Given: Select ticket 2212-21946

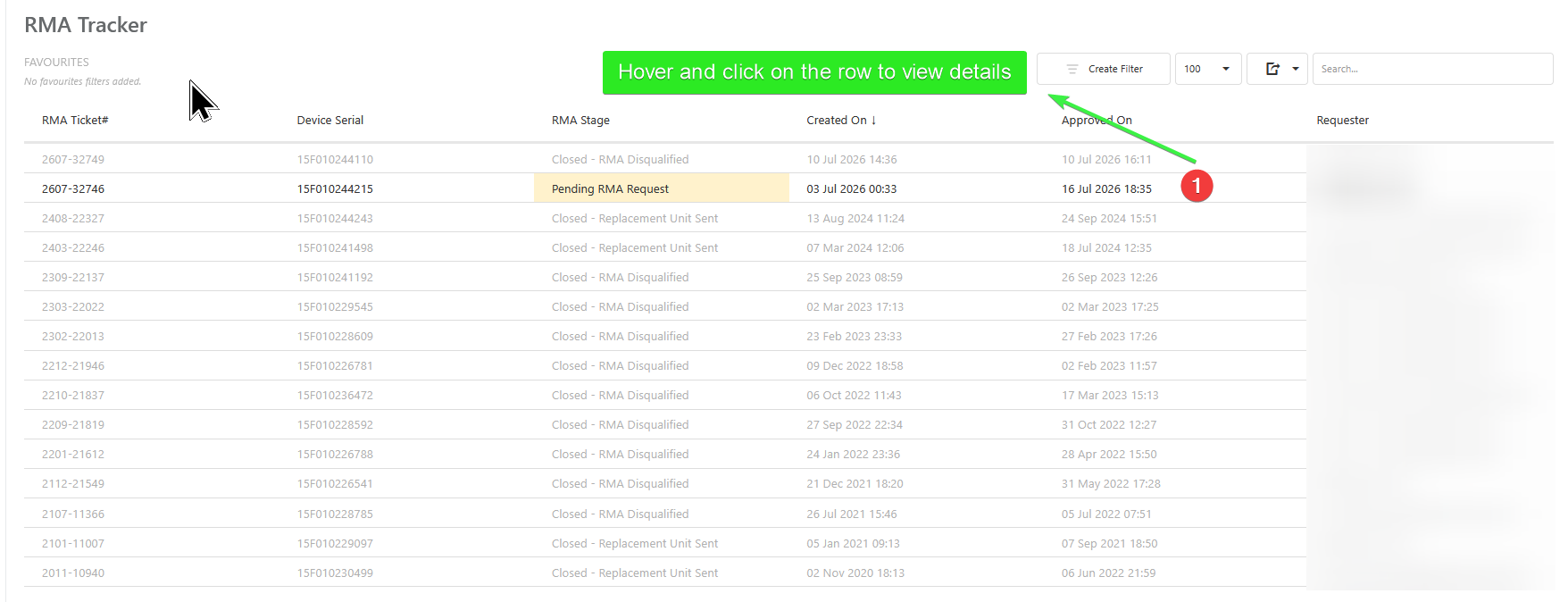Looking at the screenshot, I should [x=73, y=365].
